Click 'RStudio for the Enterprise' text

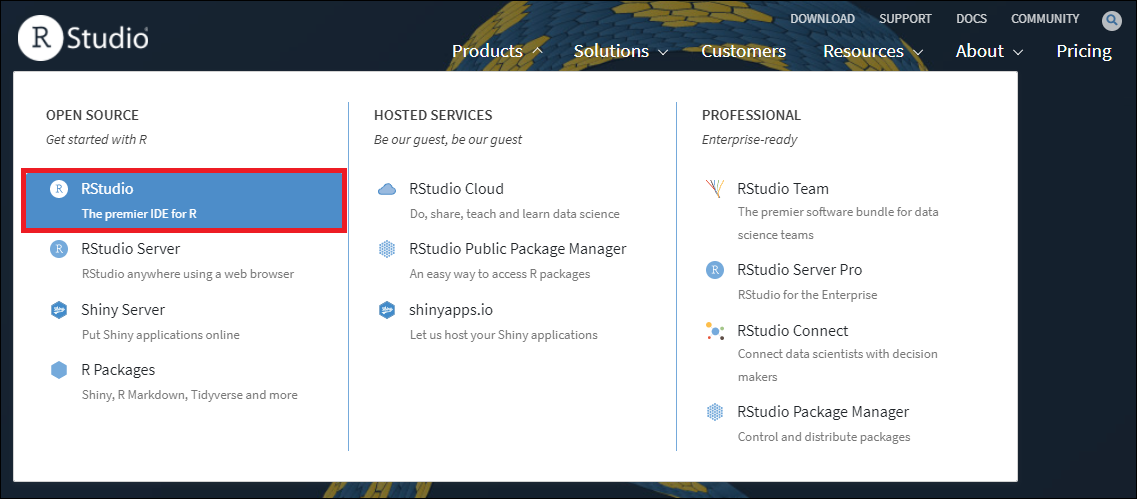(x=807, y=295)
